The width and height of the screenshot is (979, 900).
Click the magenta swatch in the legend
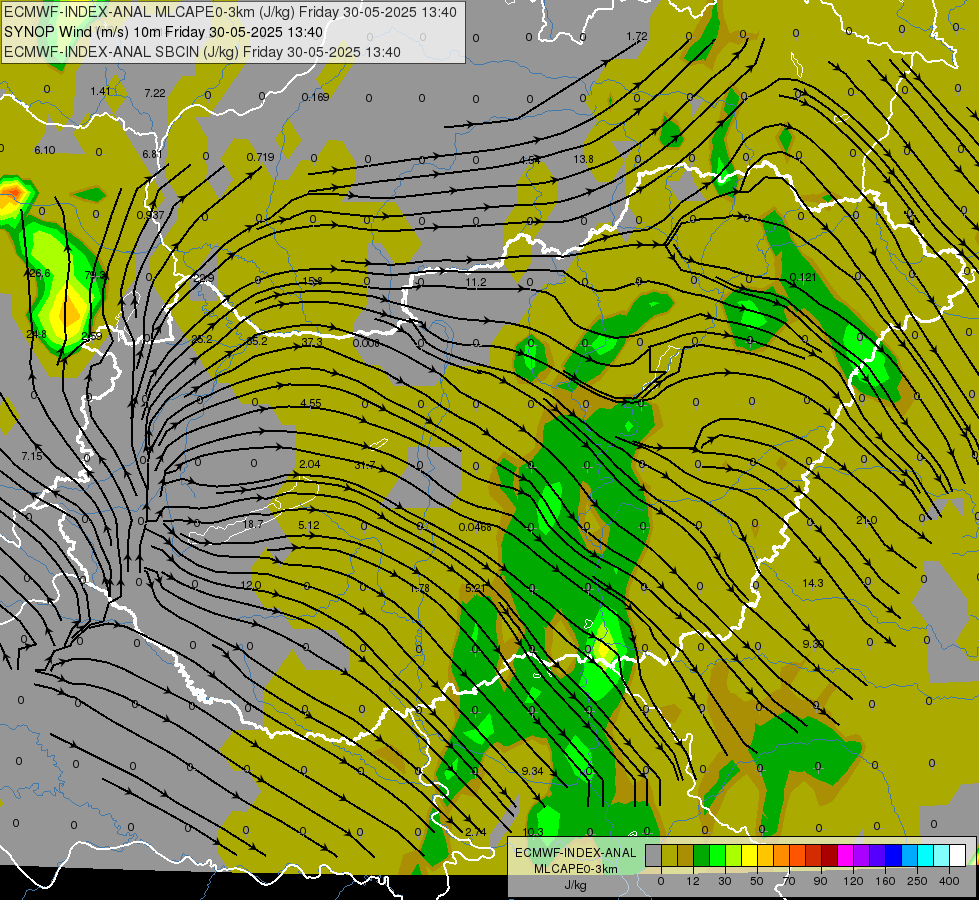(845, 855)
